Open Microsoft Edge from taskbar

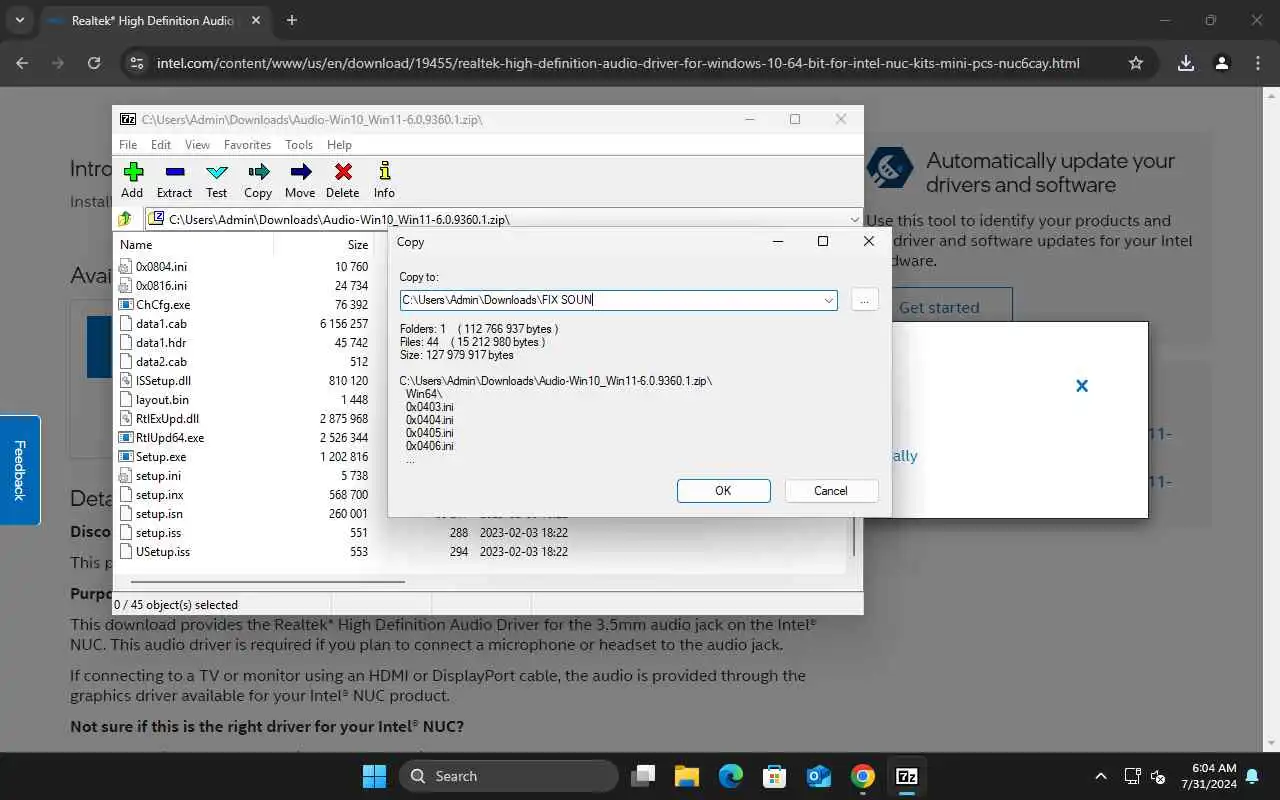[x=731, y=776]
